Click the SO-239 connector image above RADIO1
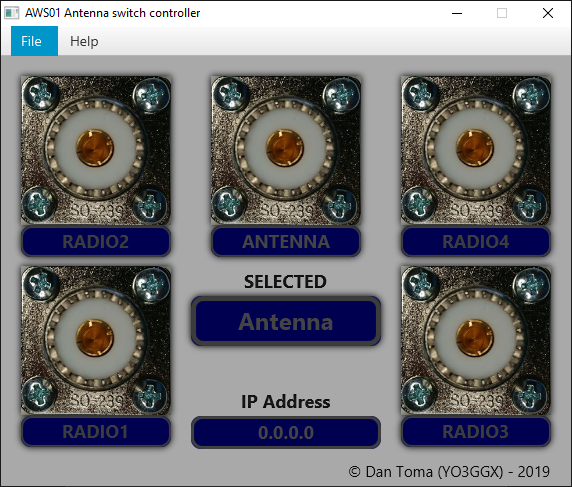The image size is (572, 487). 96,340
